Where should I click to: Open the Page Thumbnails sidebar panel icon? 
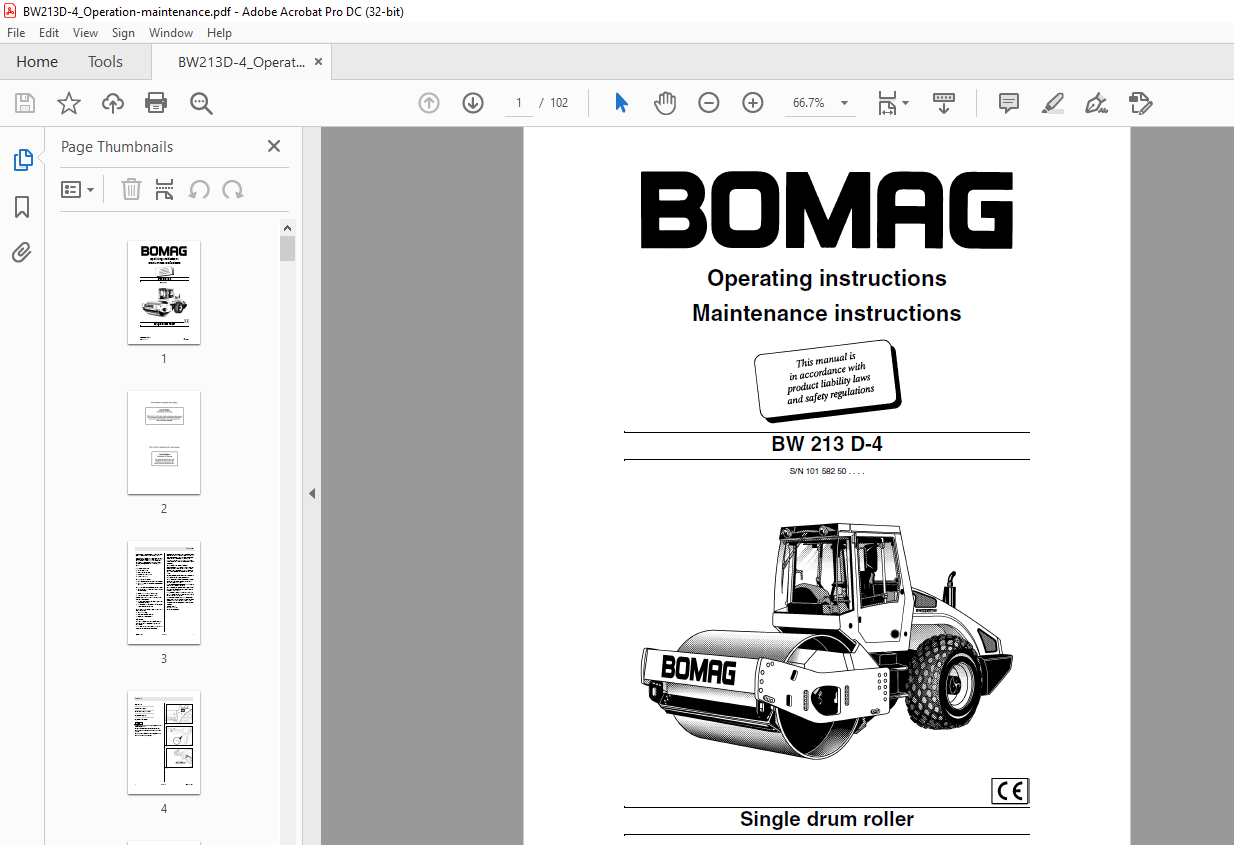(x=22, y=160)
